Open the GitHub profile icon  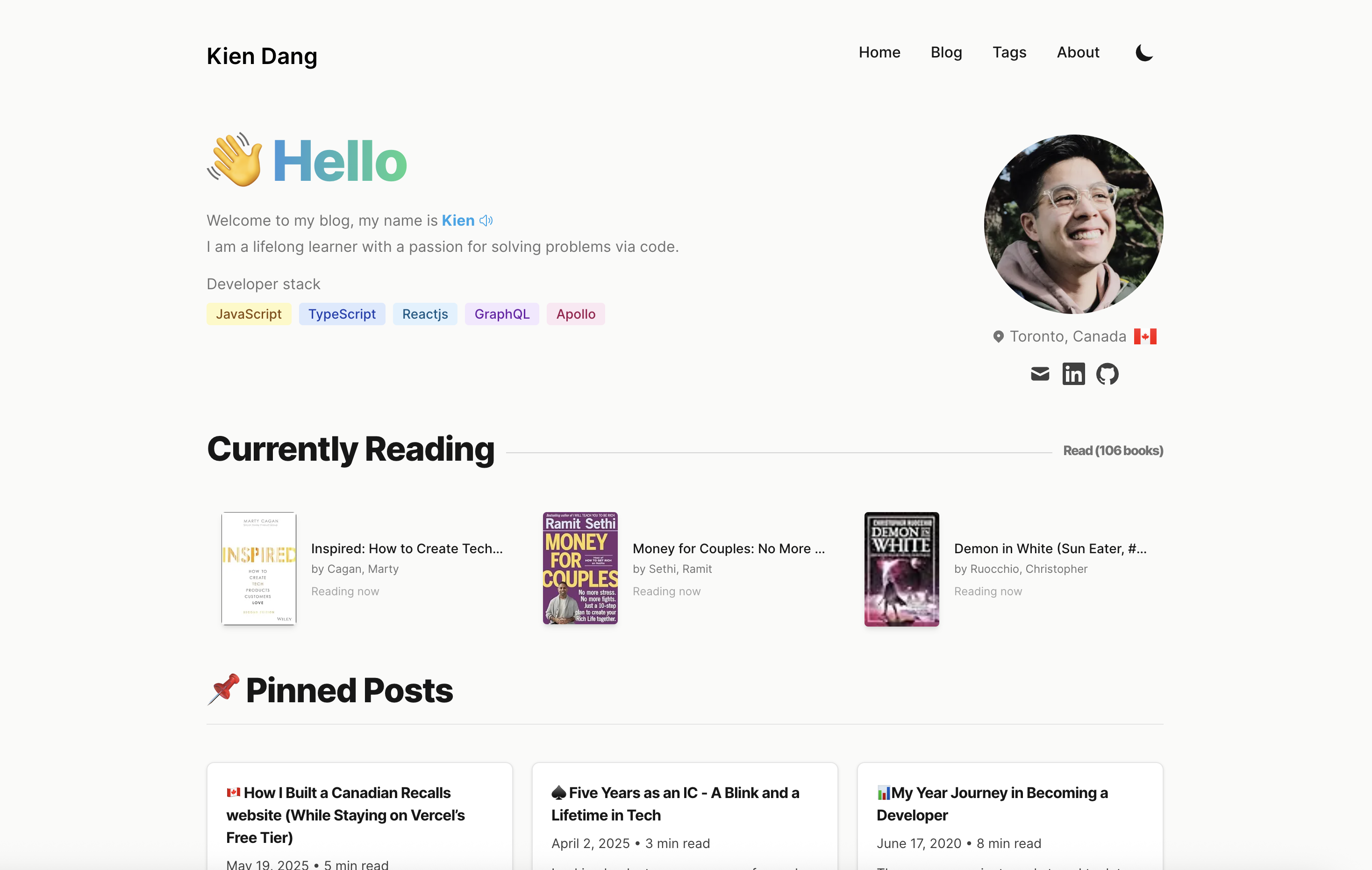1108,374
